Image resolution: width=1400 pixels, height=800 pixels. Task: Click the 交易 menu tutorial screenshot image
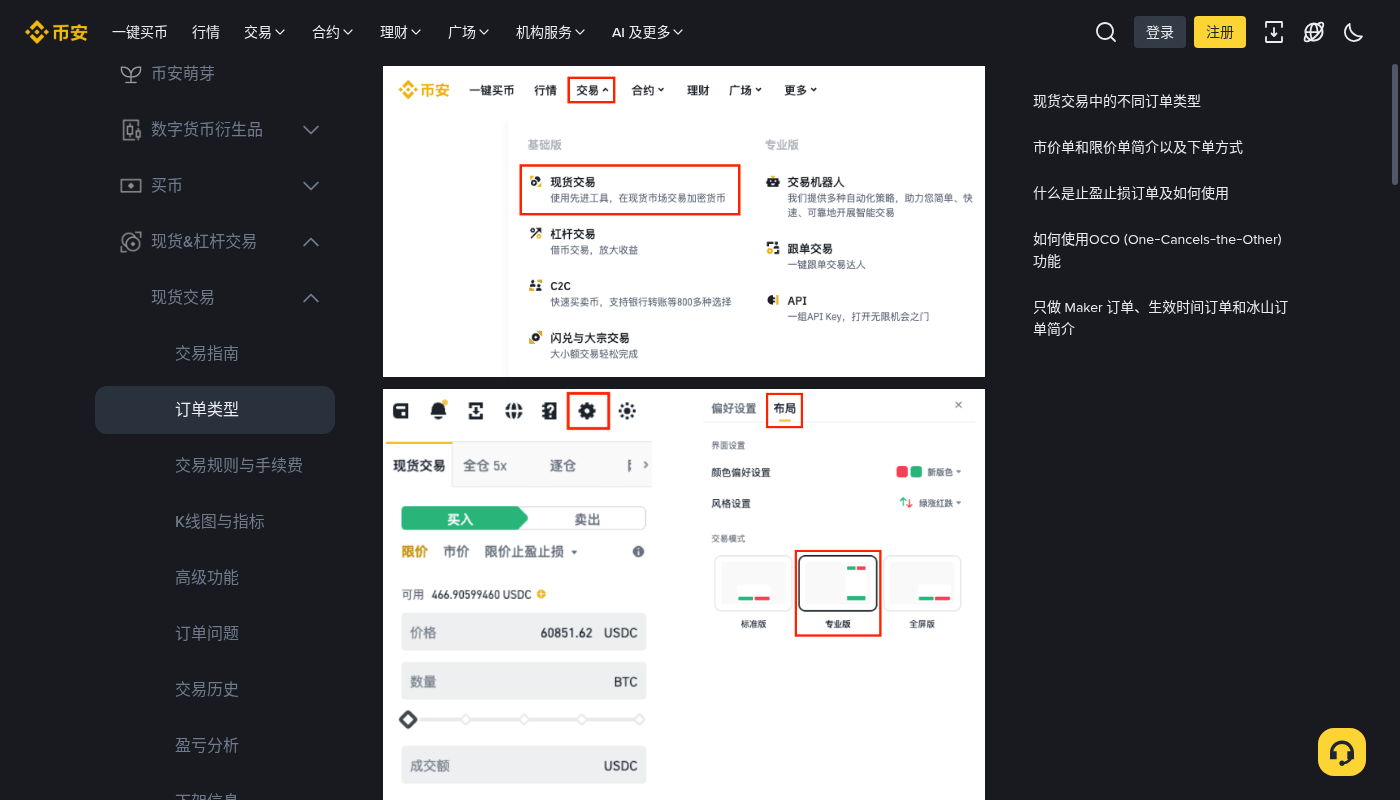(x=684, y=221)
